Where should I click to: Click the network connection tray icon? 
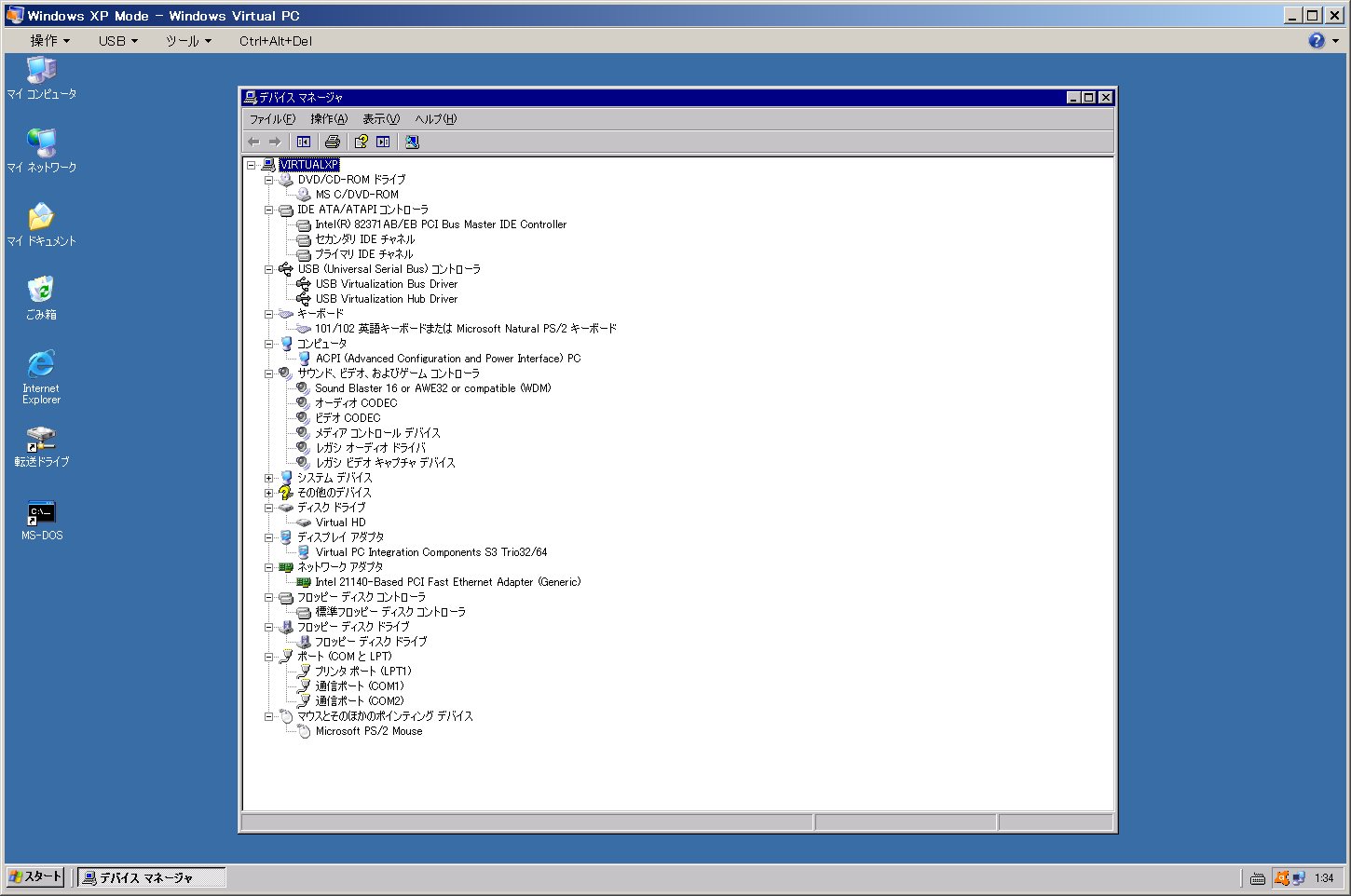click(1299, 877)
